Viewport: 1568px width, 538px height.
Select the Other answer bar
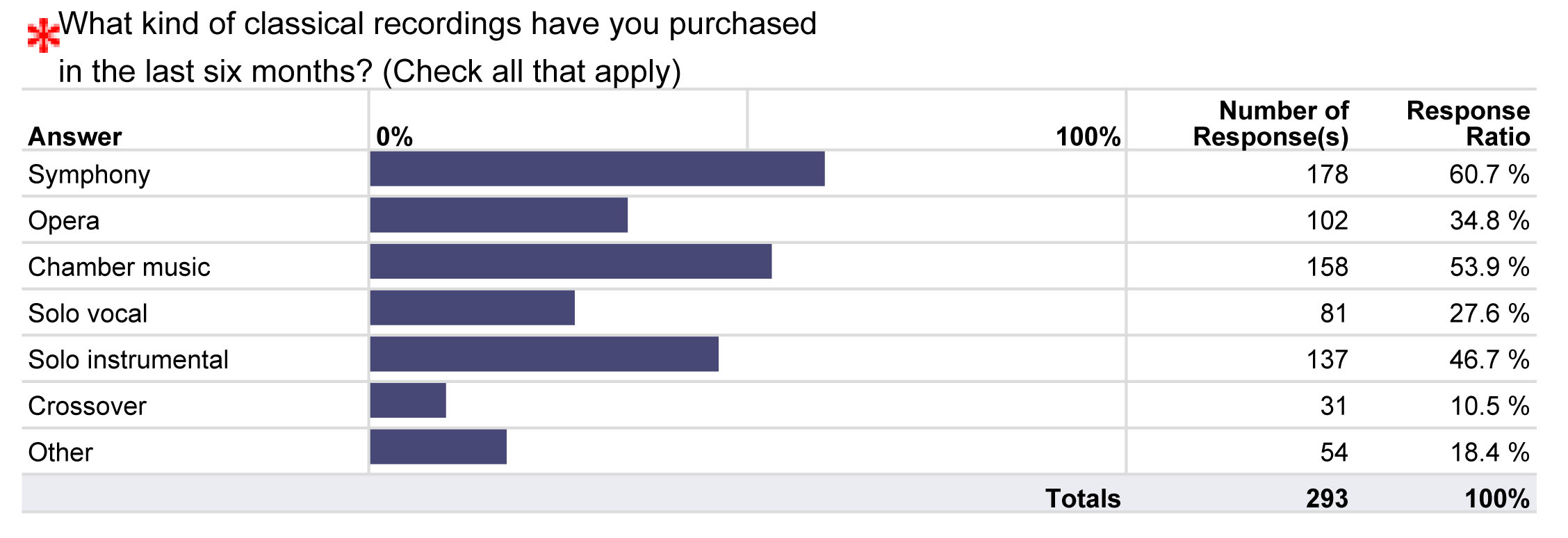coord(439,447)
